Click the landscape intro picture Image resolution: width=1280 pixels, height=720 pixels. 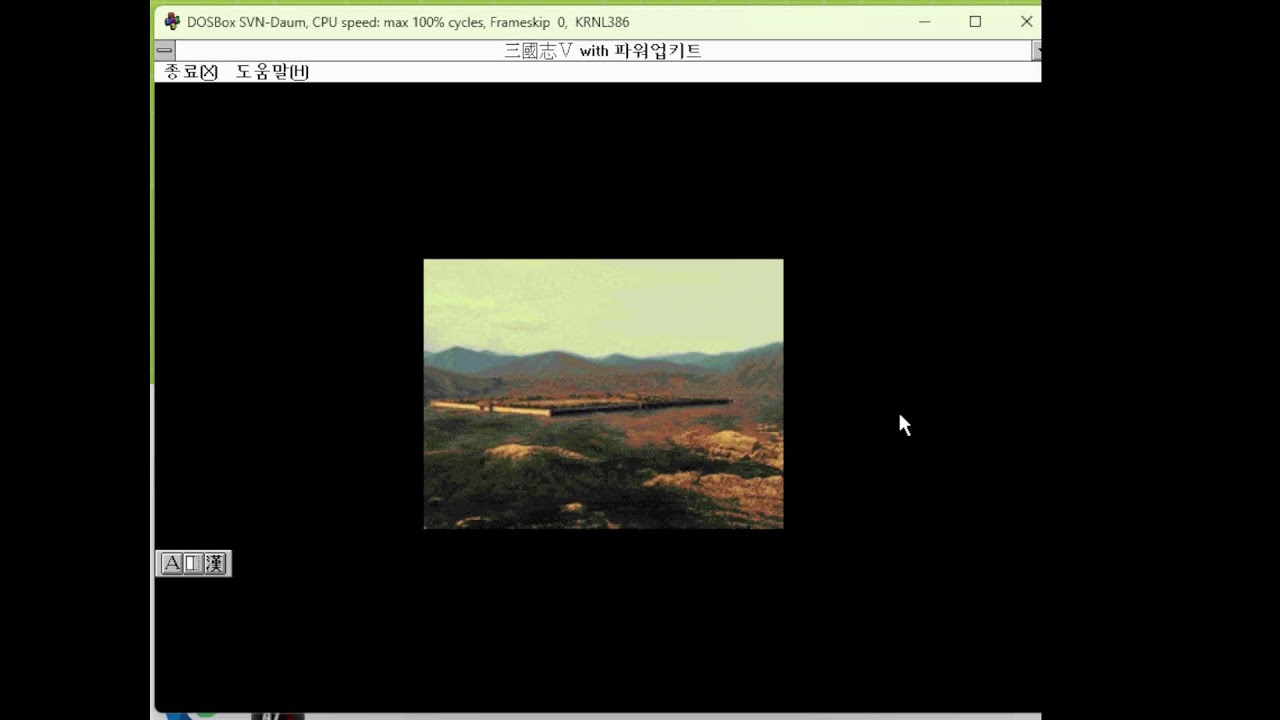point(603,394)
